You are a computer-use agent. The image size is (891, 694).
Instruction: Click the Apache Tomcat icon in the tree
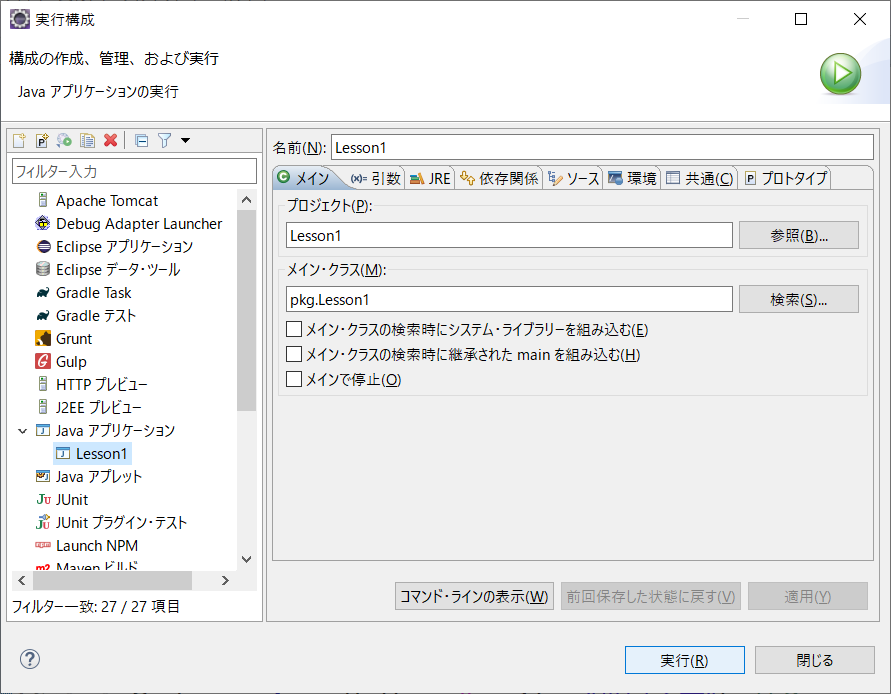(x=43, y=200)
